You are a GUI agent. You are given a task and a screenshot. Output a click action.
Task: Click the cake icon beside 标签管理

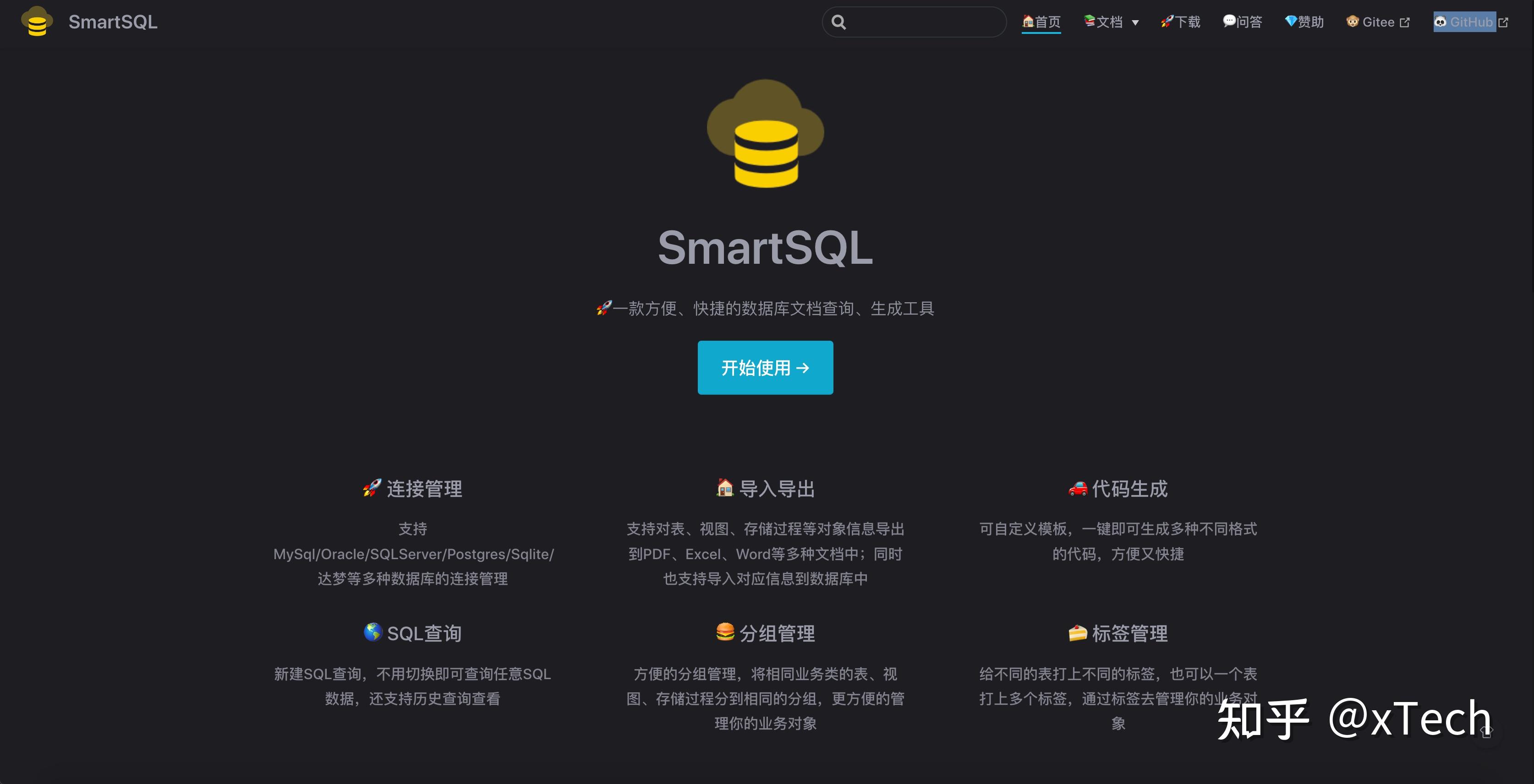click(x=1077, y=632)
